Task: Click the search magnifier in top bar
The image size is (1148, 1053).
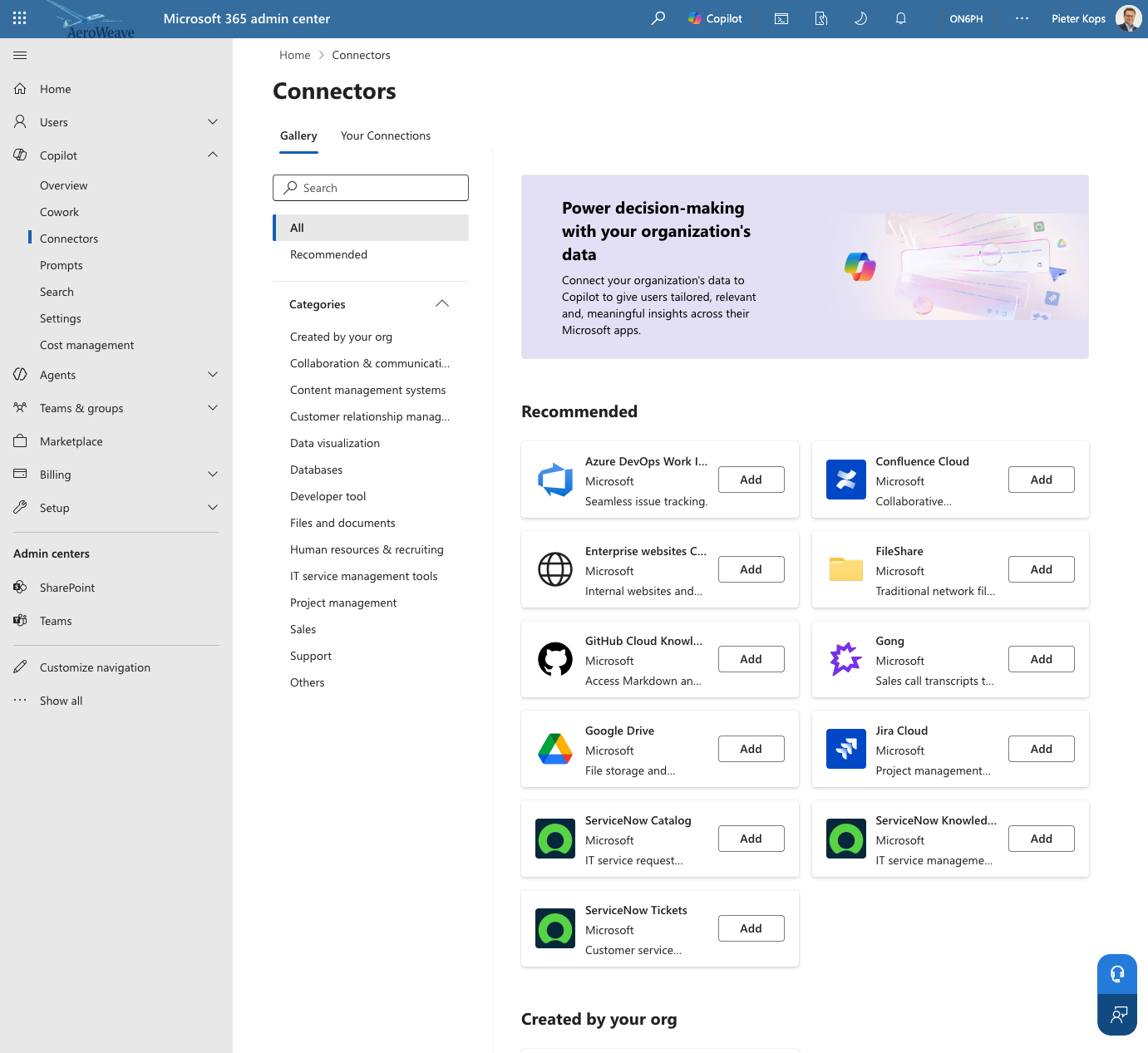Action: 658,18
